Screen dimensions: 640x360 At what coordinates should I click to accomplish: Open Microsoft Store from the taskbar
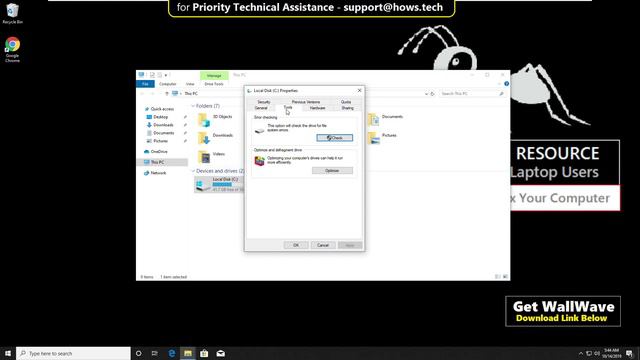[x=204, y=353]
